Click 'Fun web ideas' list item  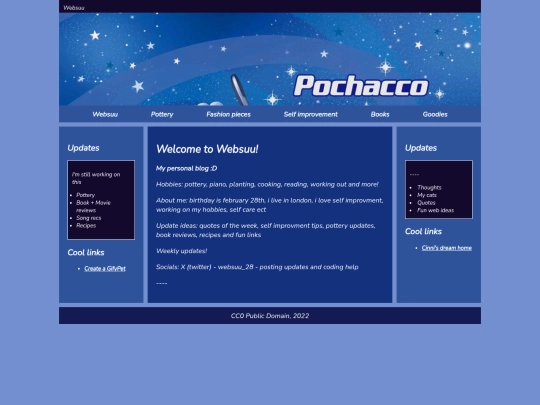click(435, 210)
